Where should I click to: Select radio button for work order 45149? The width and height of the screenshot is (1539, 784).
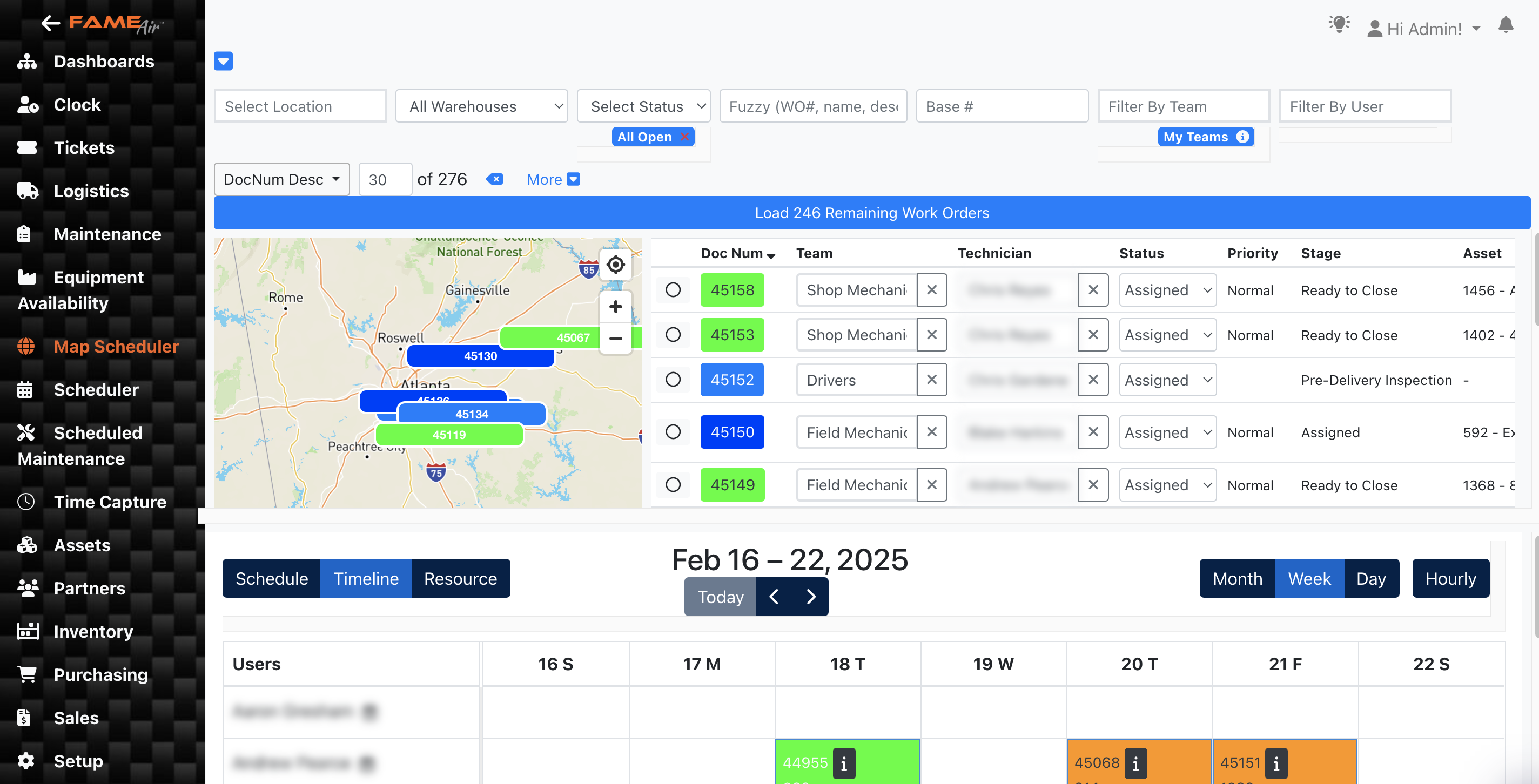pos(673,484)
